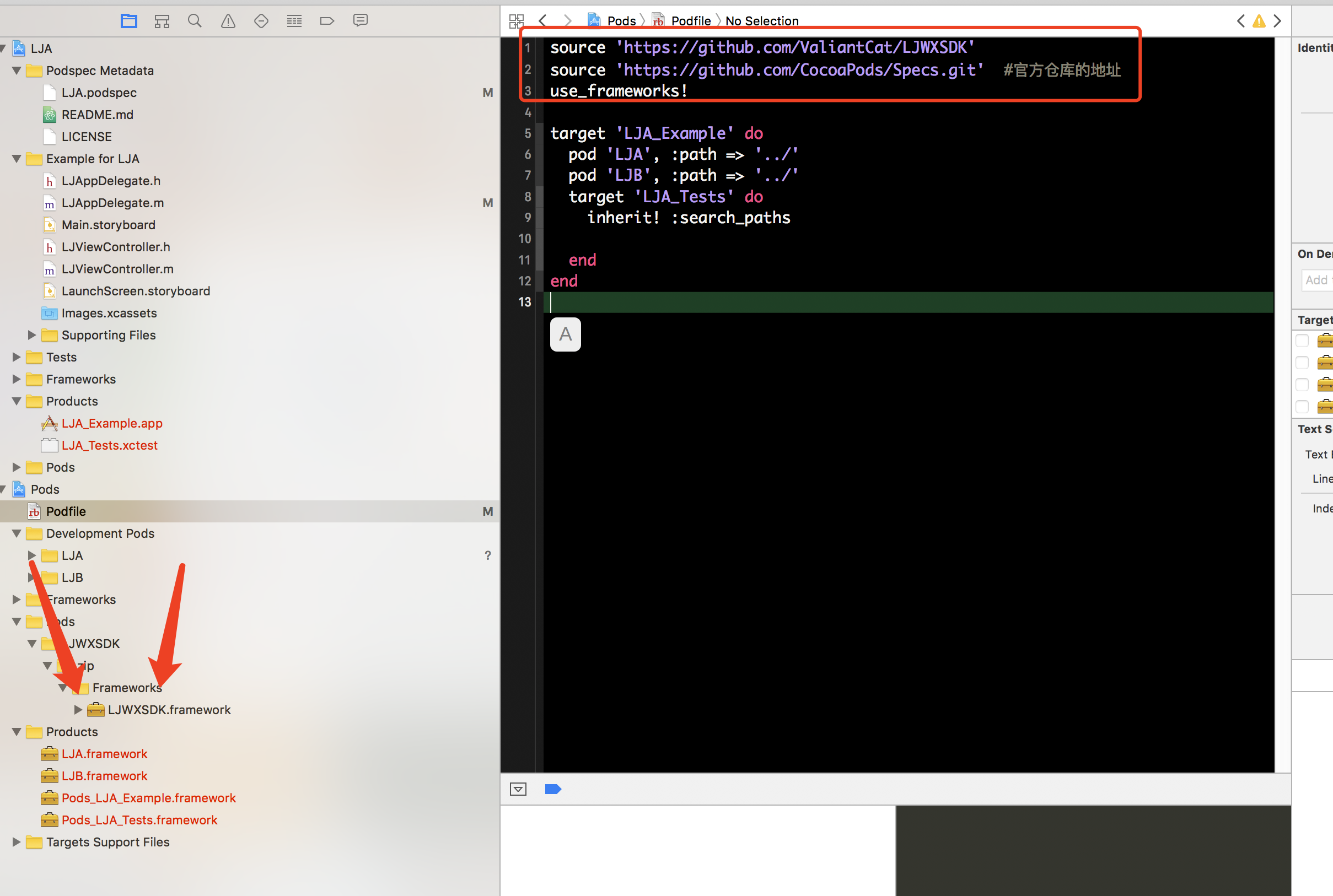This screenshot has width=1333, height=896.
Task: Select LJA.podspec in the navigator
Action: click(x=99, y=93)
